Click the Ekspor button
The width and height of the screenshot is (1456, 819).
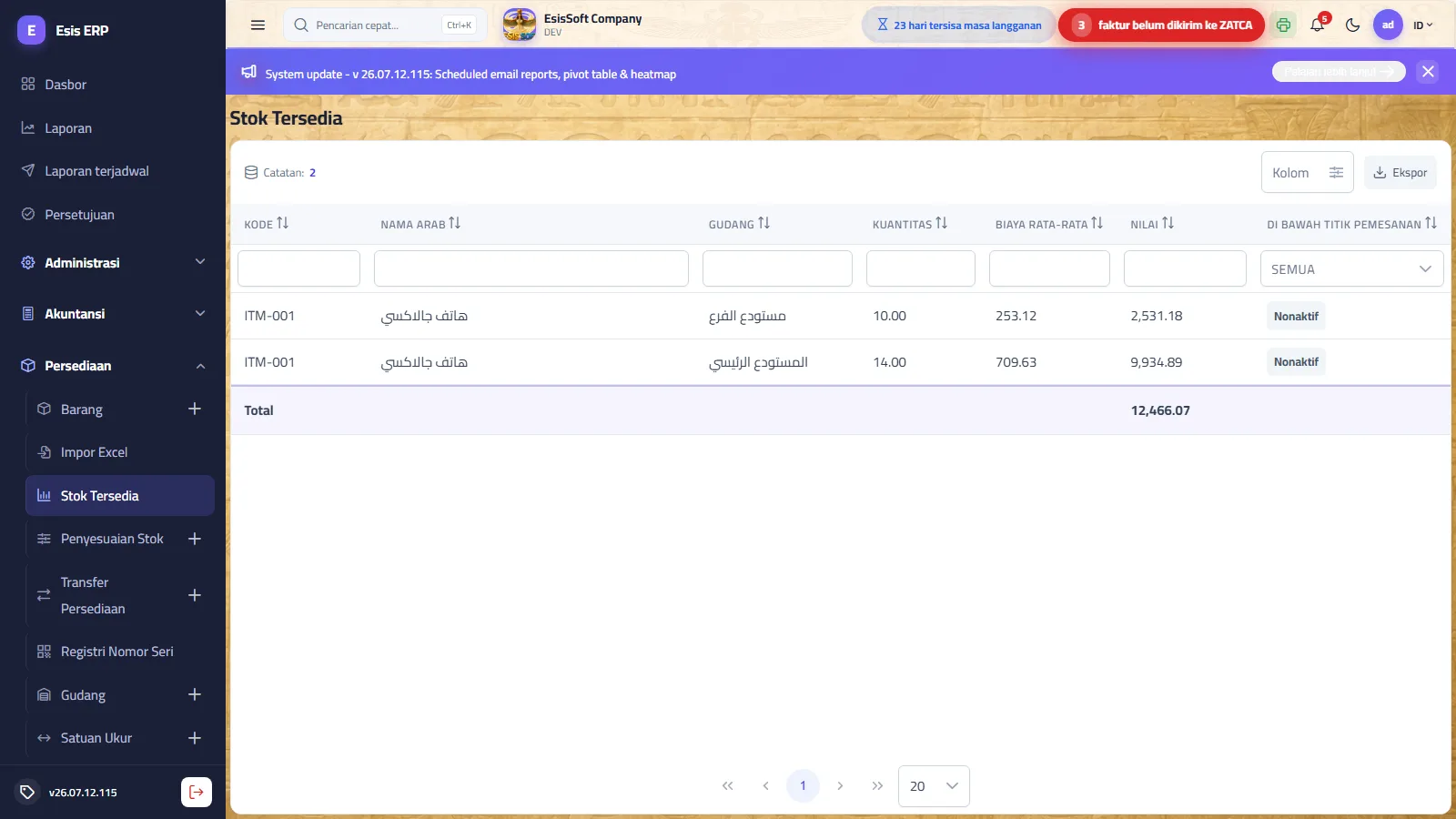1400,173
